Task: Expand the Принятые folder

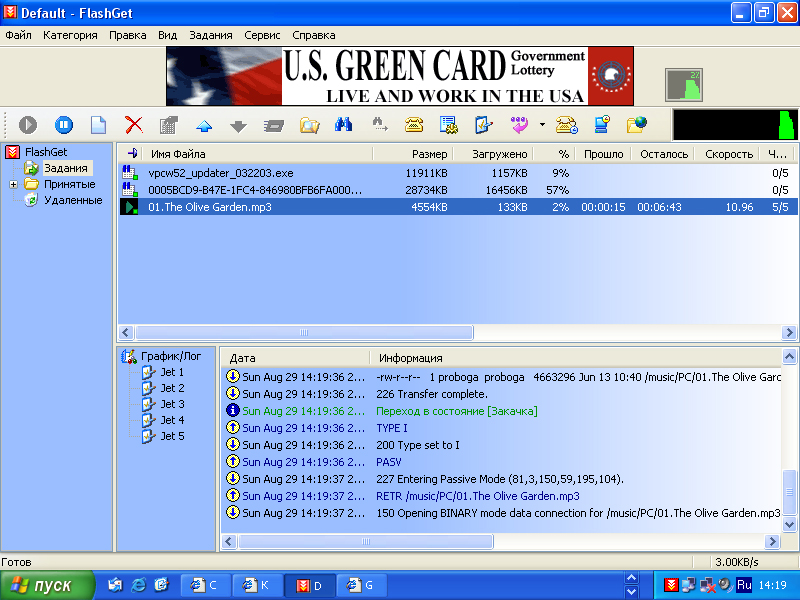Action: point(13,184)
